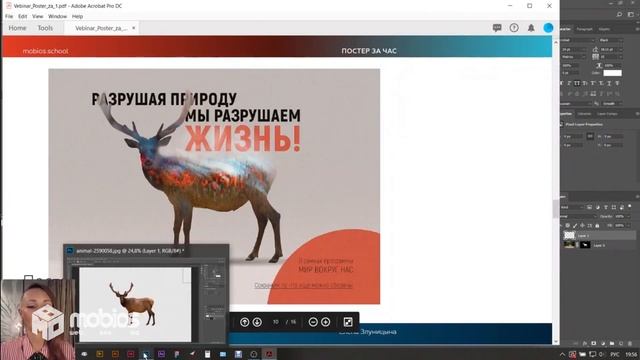The width and height of the screenshot is (640, 360).
Task: Go to previous page with up arrow
Action: (x=244, y=322)
